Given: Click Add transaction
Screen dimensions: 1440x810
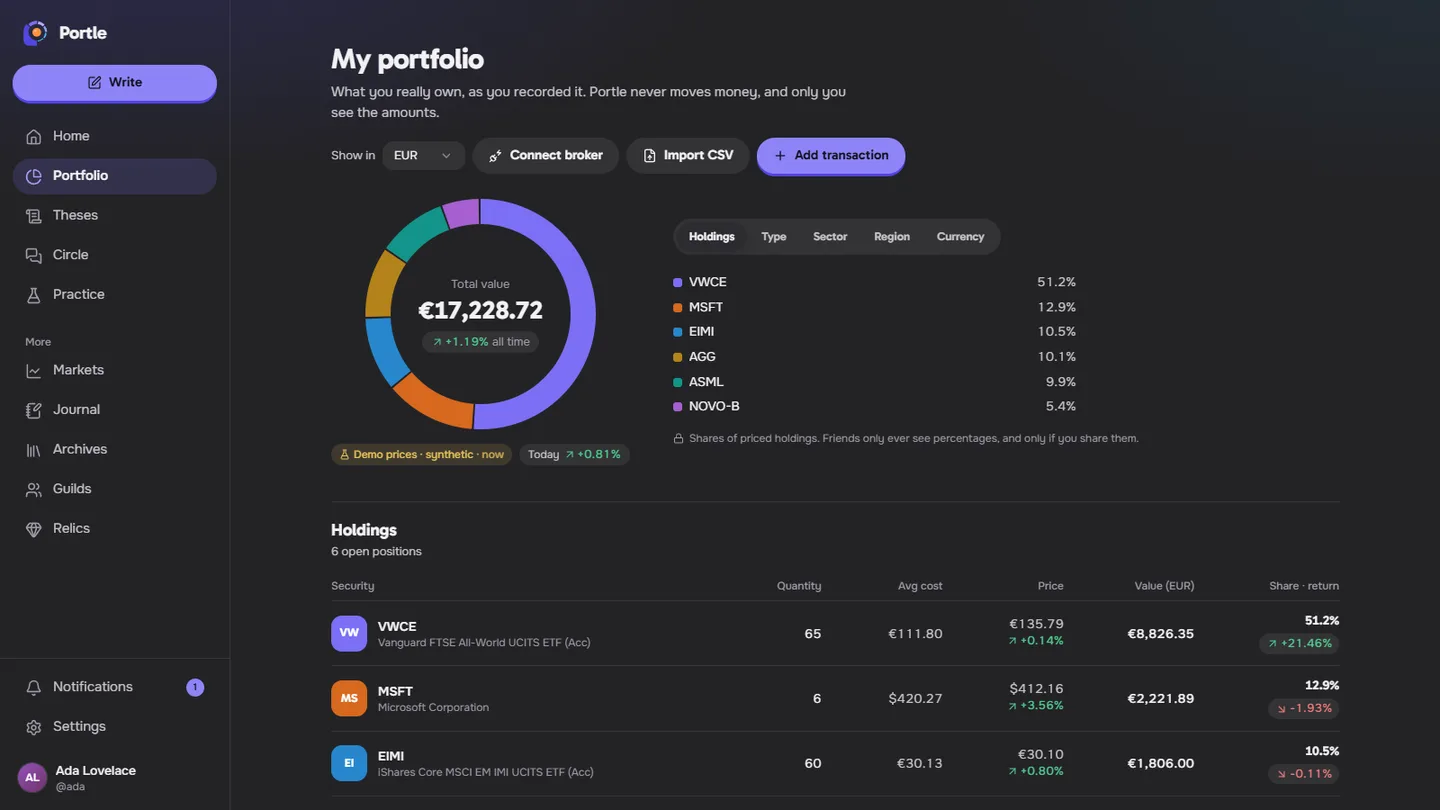Looking at the screenshot, I should coord(831,155).
